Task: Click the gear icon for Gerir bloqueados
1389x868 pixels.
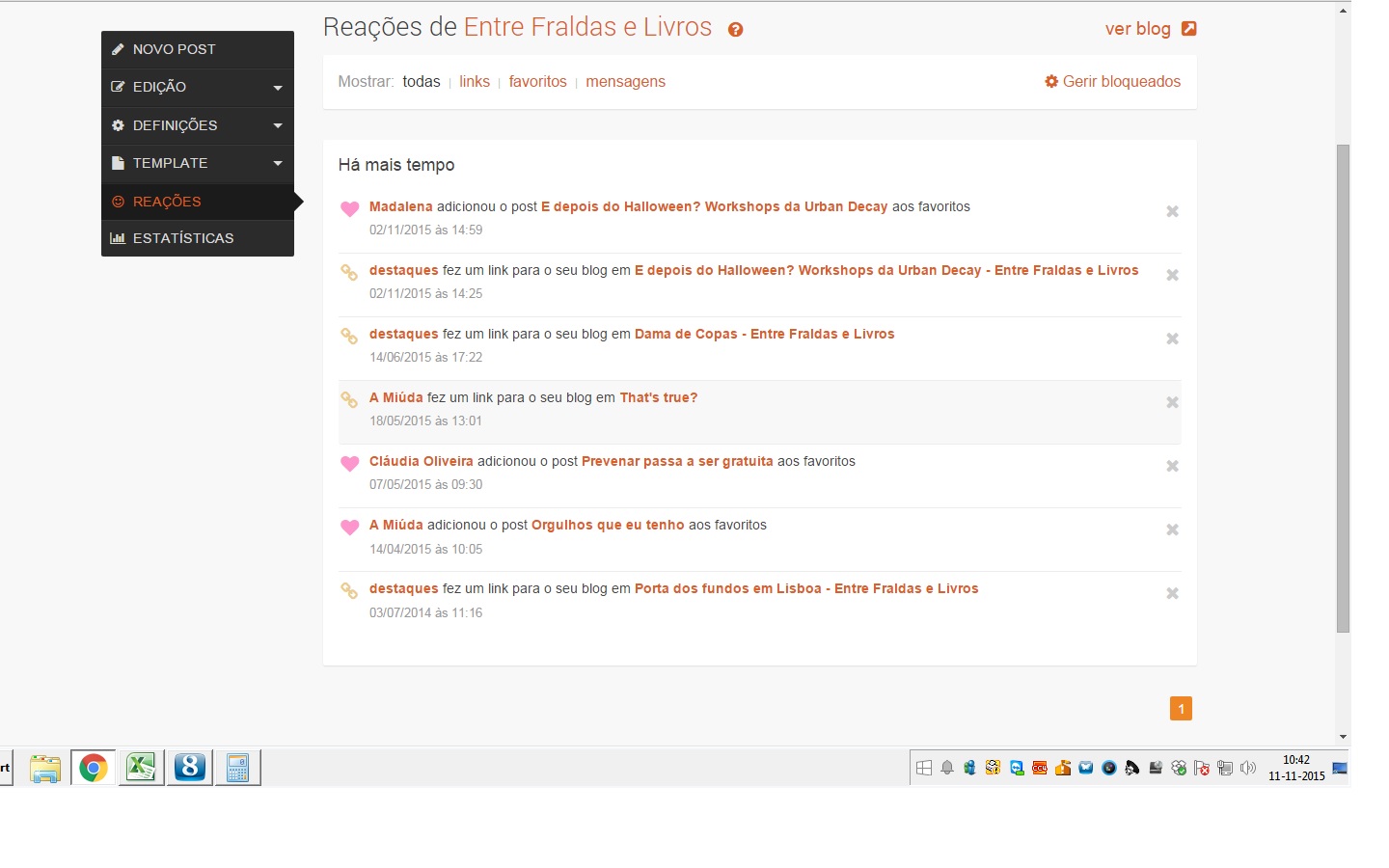Action: pyautogui.click(x=1051, y=82)
